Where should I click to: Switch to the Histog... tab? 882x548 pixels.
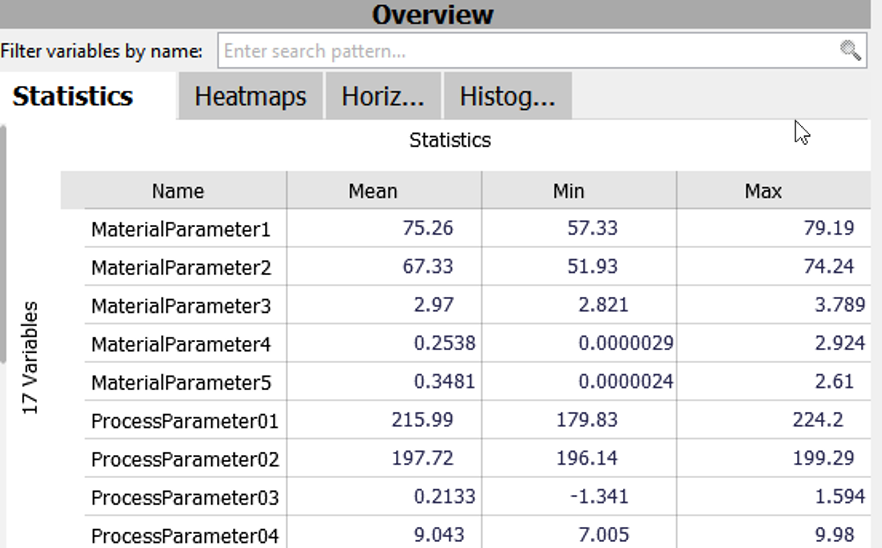[507, 97]
